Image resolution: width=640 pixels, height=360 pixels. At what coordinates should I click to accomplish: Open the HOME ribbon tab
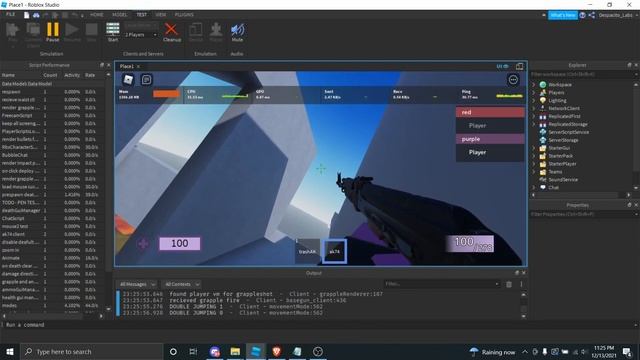[97, 15]
